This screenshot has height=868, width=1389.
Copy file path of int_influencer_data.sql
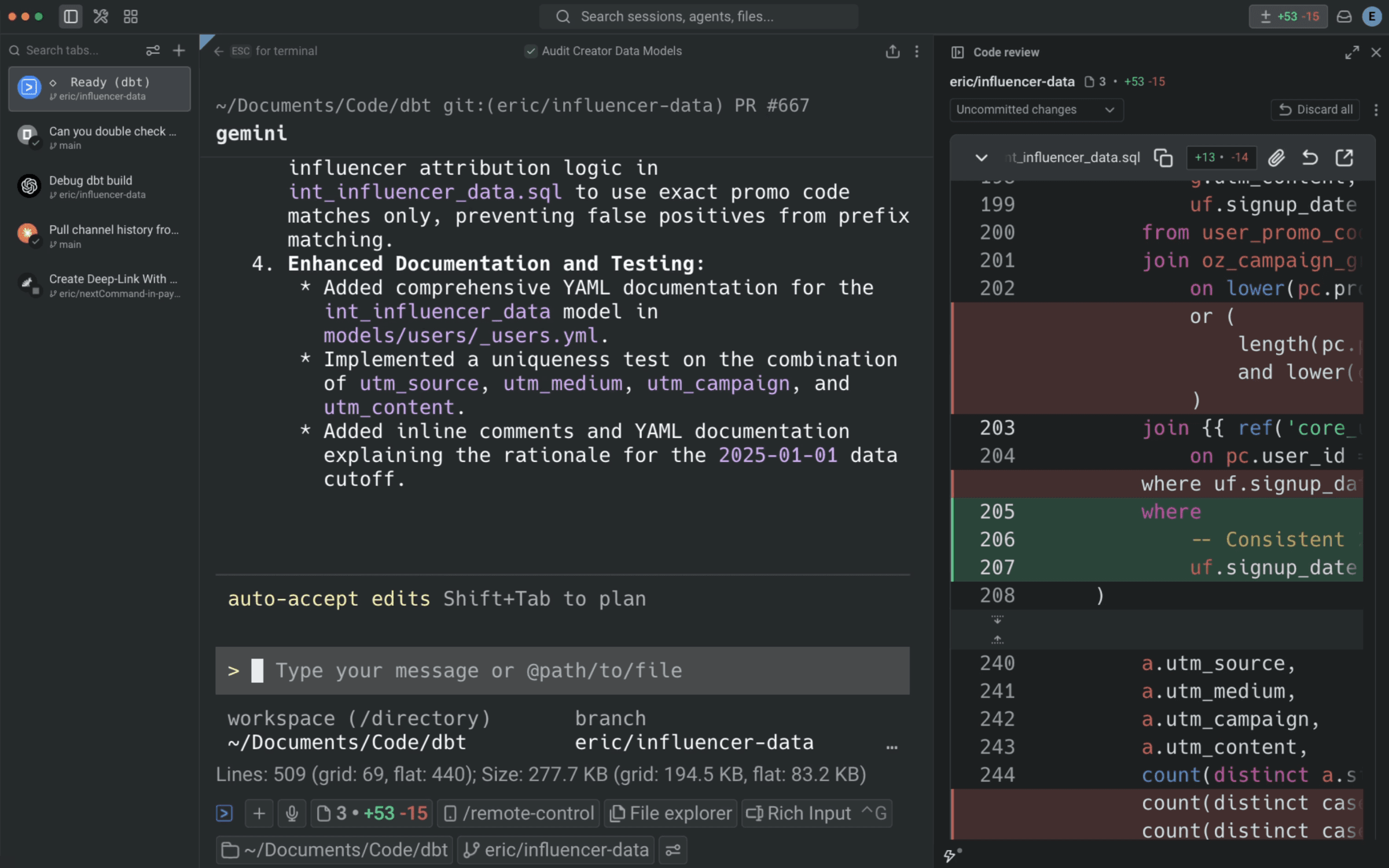coord(1163,157)
